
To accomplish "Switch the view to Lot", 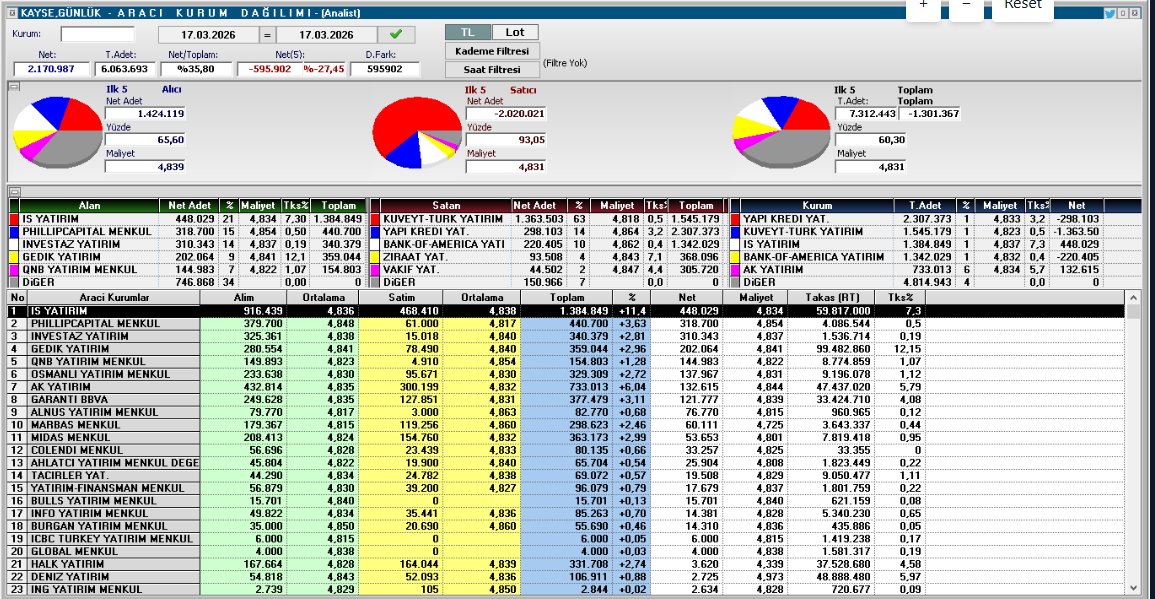I will [515, 32].
